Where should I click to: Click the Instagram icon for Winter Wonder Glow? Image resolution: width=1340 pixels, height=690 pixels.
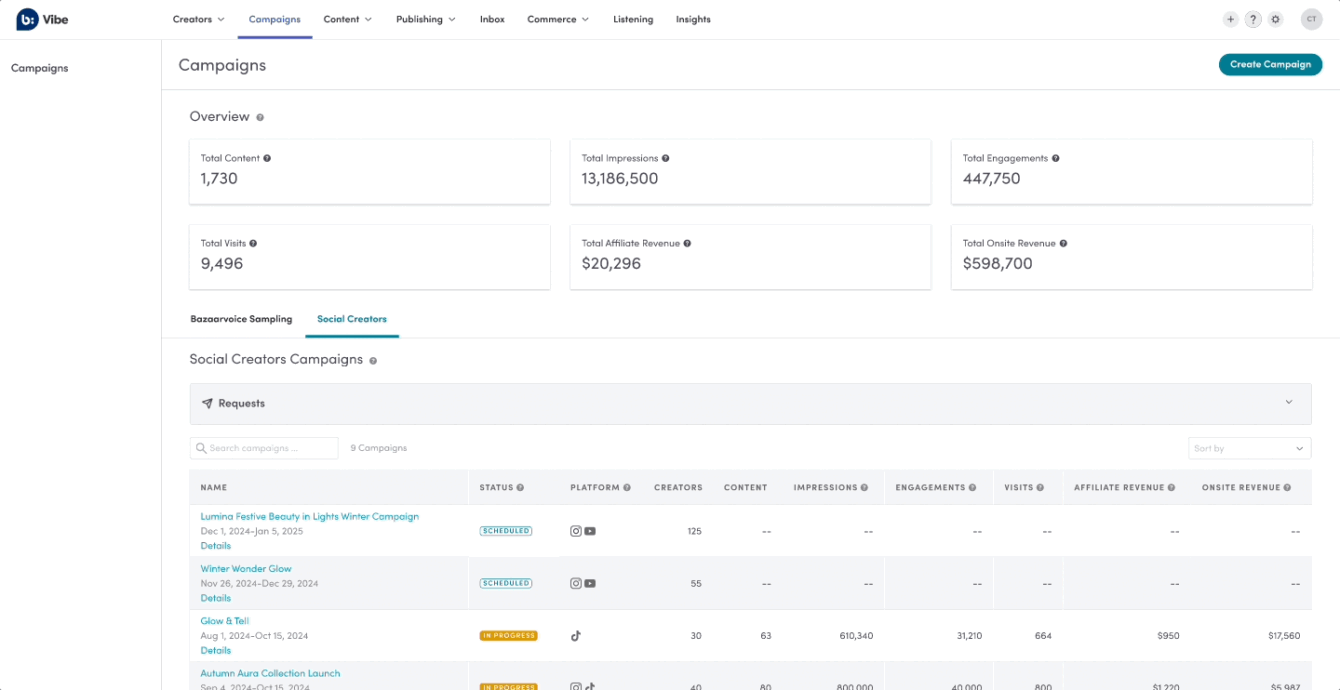point(576,582)
